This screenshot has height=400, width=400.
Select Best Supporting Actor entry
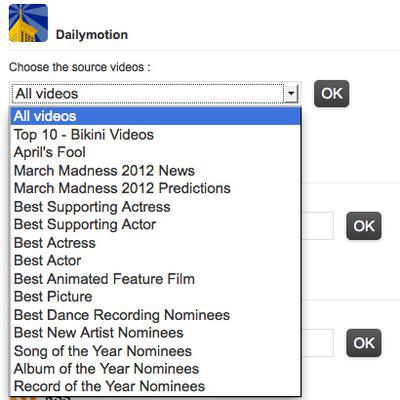point(156,224)
